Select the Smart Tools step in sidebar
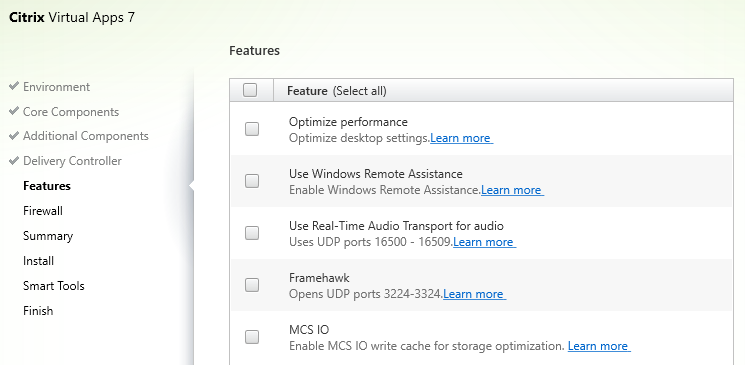Screen dimensions: 745x365 click(x=54, y=286)
